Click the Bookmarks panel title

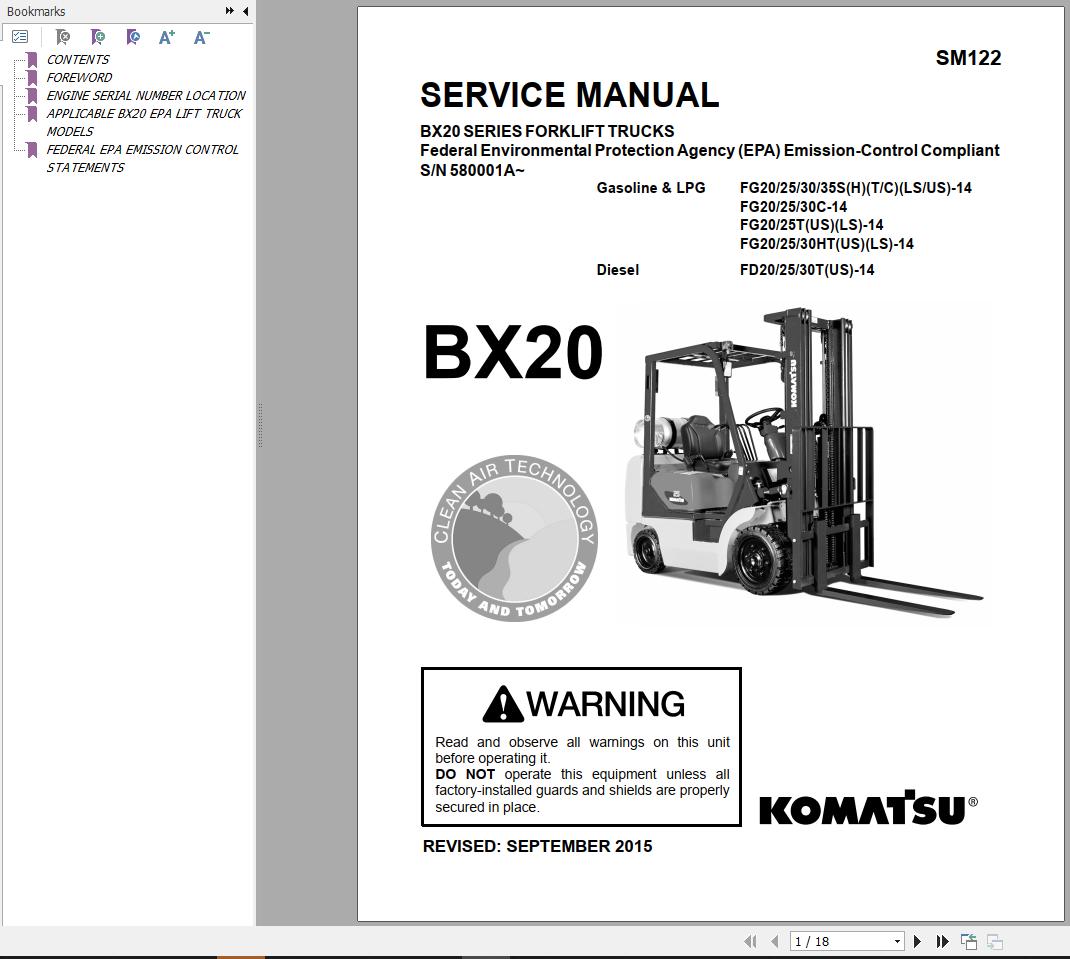(36, 12)
